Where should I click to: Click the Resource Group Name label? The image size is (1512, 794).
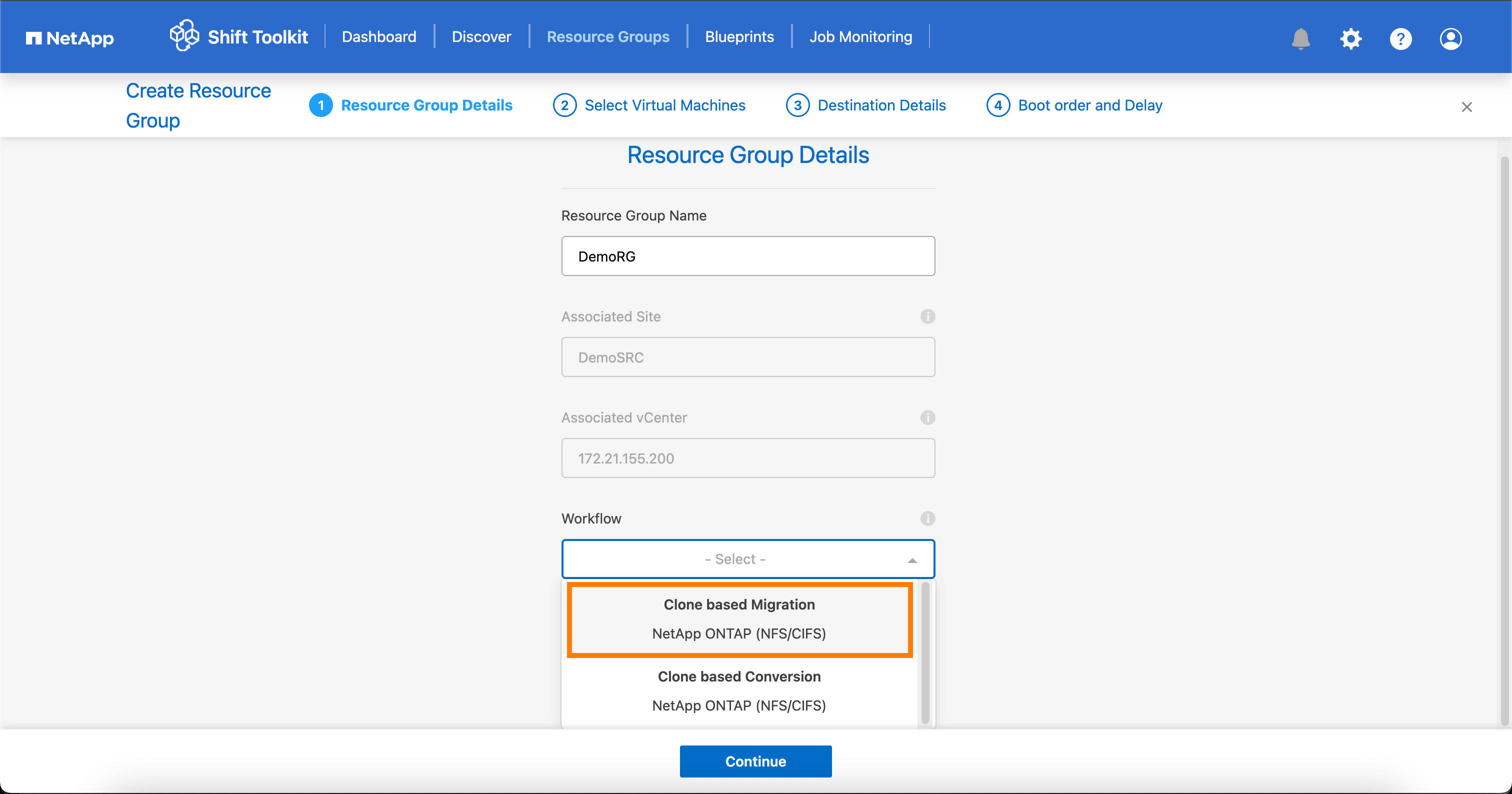tap(633, 215)
